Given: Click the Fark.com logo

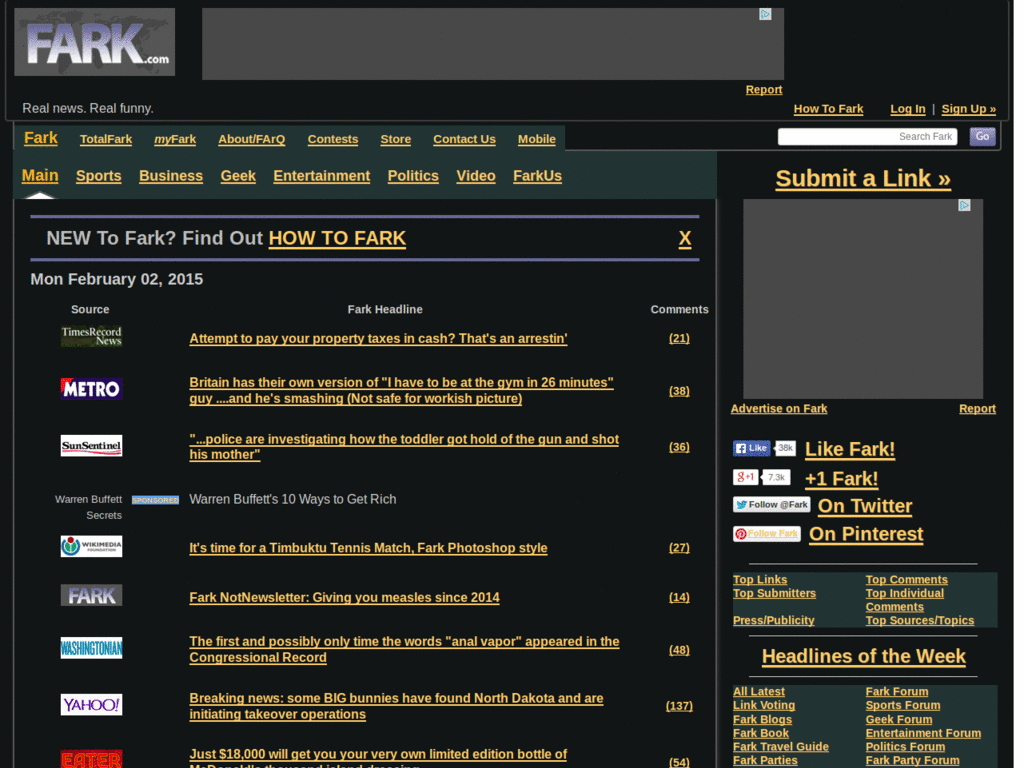Looking at the screenshot, I should click(95, 42).
